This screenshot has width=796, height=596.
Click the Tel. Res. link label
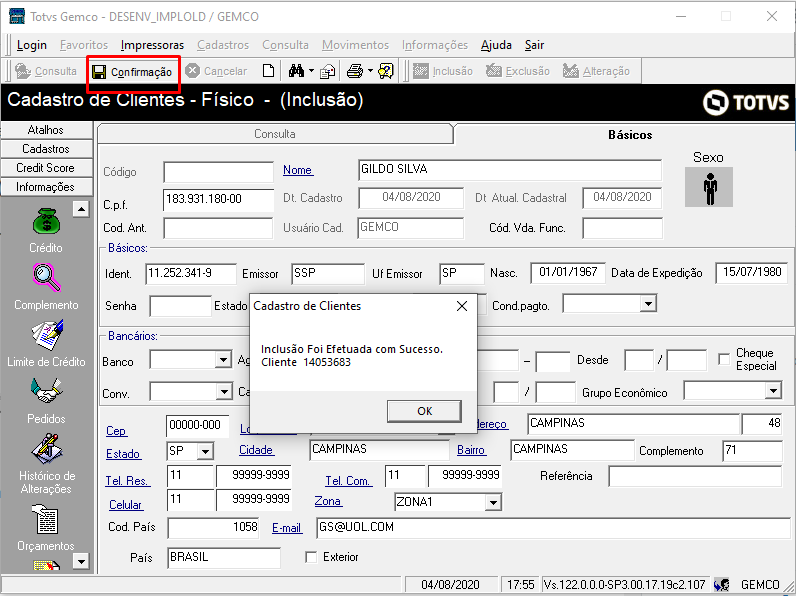(x=127, y=481)
